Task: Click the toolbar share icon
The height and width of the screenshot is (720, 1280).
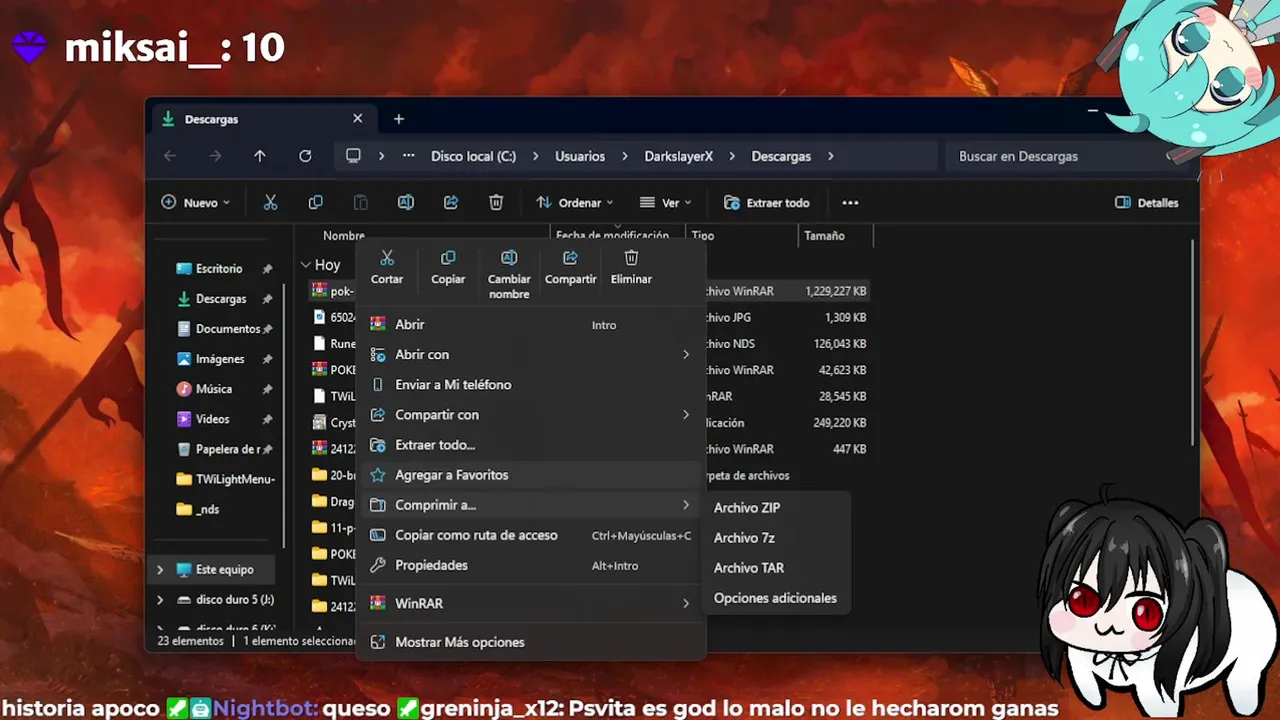Action: click(450, 202)
